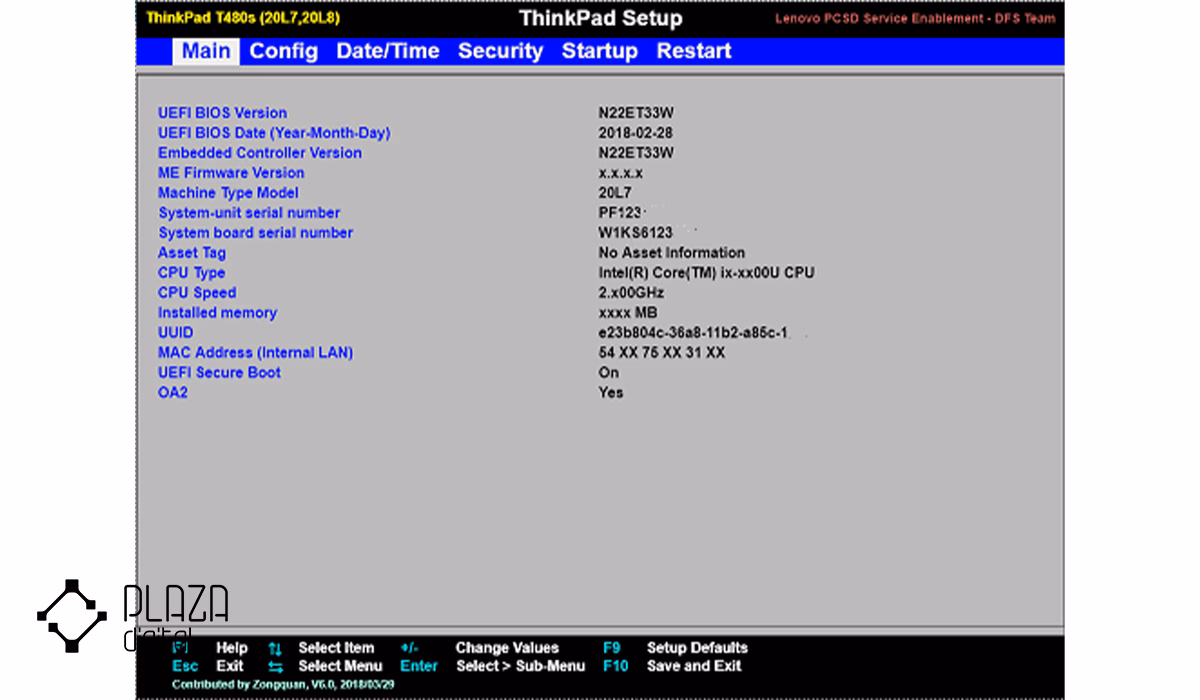Click the +/- Change Values hint
Image resolution: width=1200 pixels, height=700 pixels.
(x=480, y=648)
